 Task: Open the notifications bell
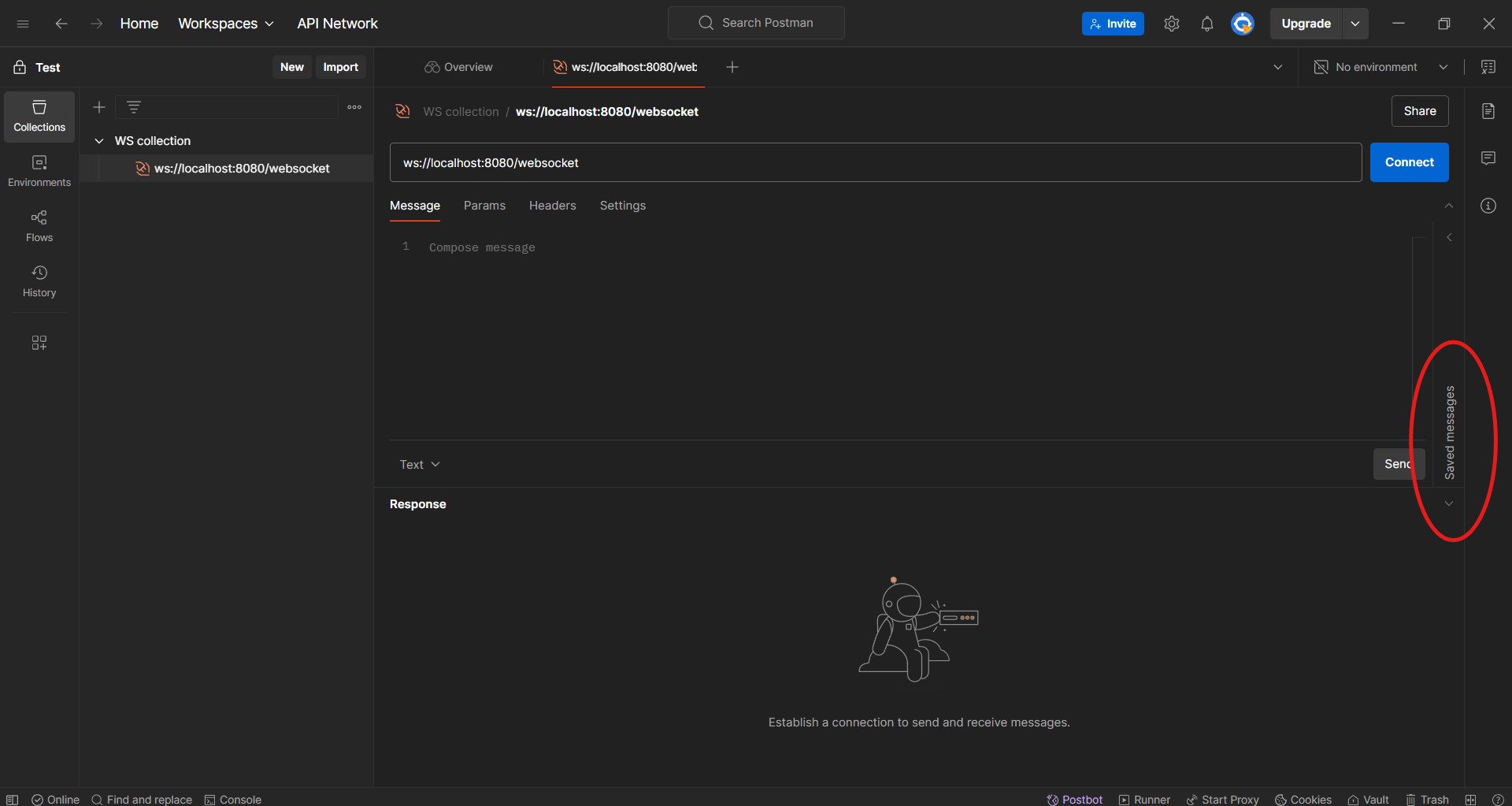coord(1207,24)
